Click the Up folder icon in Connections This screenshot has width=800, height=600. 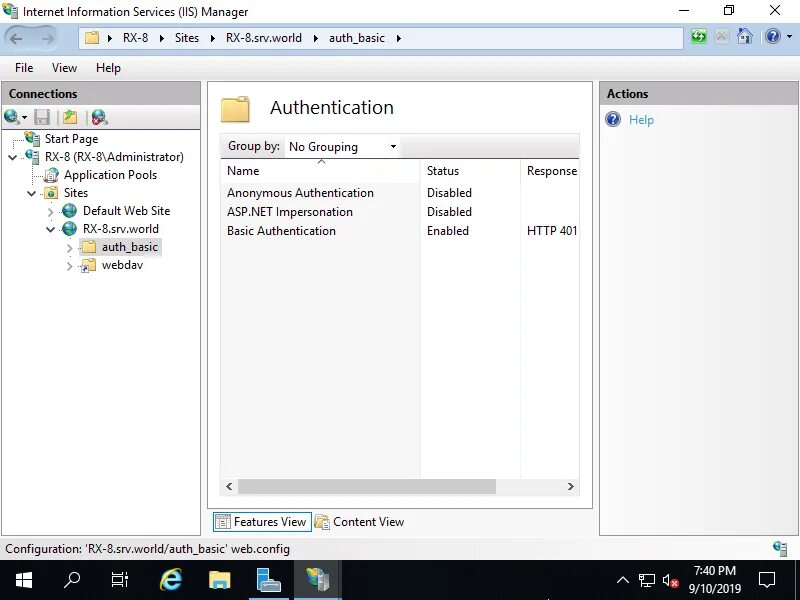[70, 117]
